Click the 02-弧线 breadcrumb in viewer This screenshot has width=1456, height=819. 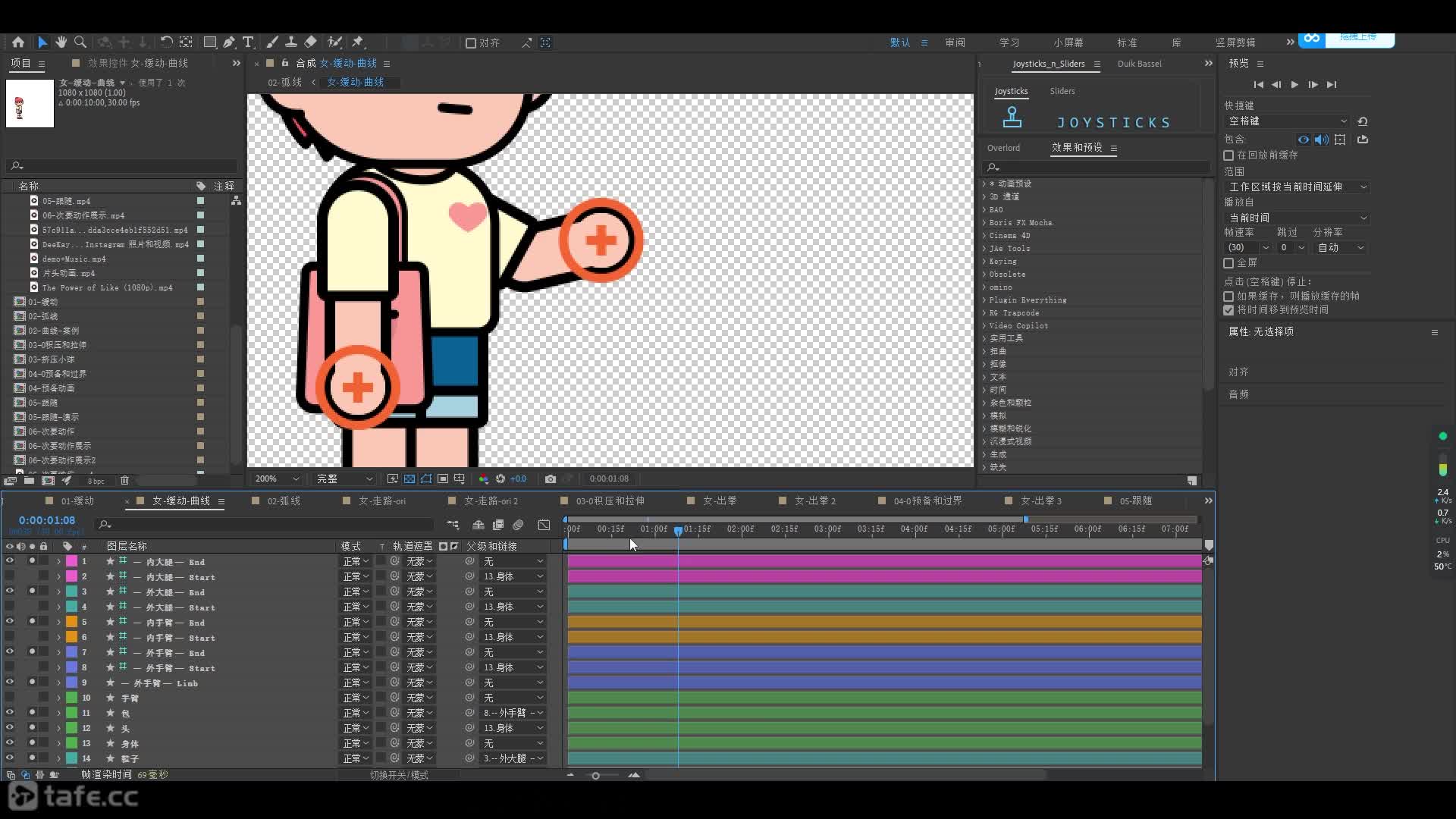[x=284, y=82]
